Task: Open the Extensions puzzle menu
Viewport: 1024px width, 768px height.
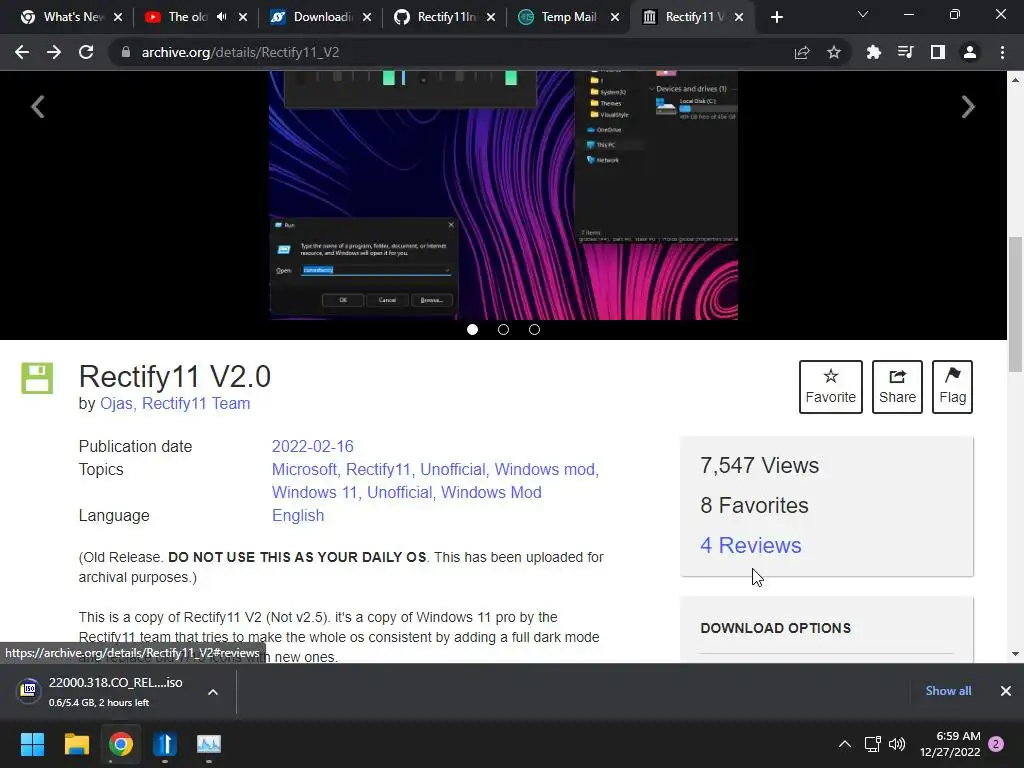Action: (873, 52)
